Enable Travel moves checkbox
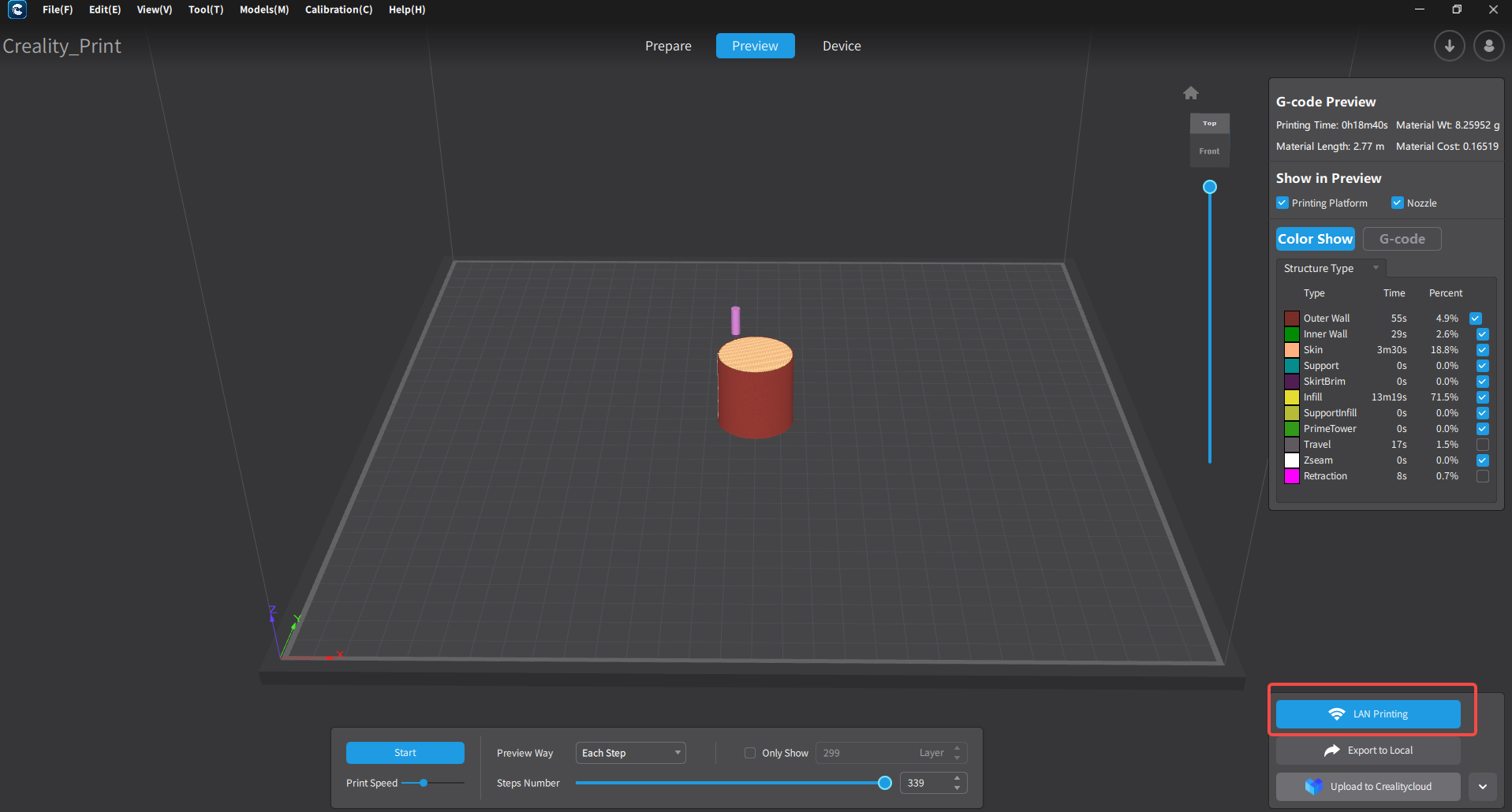Viewport: 1512px width, 812px height. (1483, 445)
